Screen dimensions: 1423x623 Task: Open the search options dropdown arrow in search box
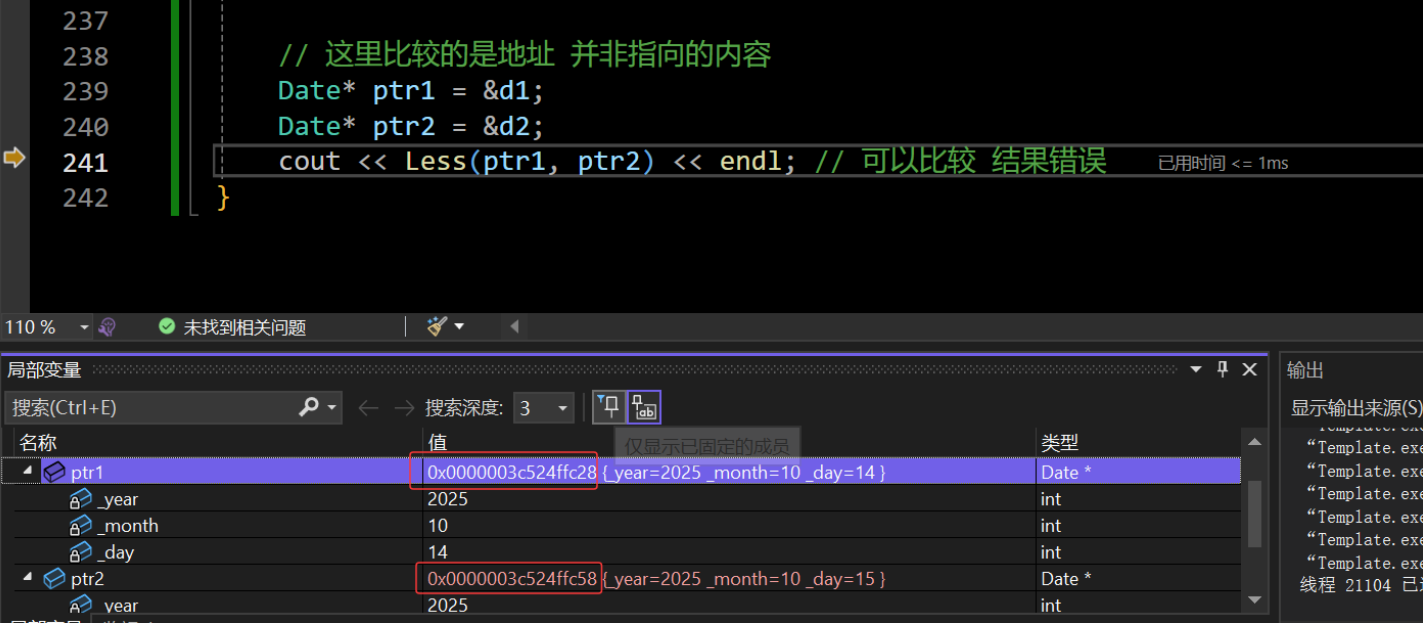tap(332, 408)
